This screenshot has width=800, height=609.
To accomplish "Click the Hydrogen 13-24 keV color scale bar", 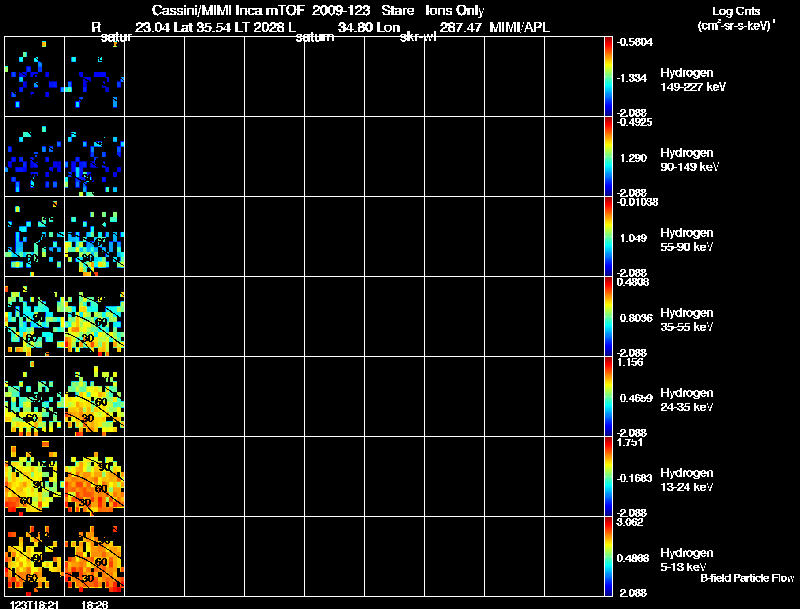I will 608,477.
